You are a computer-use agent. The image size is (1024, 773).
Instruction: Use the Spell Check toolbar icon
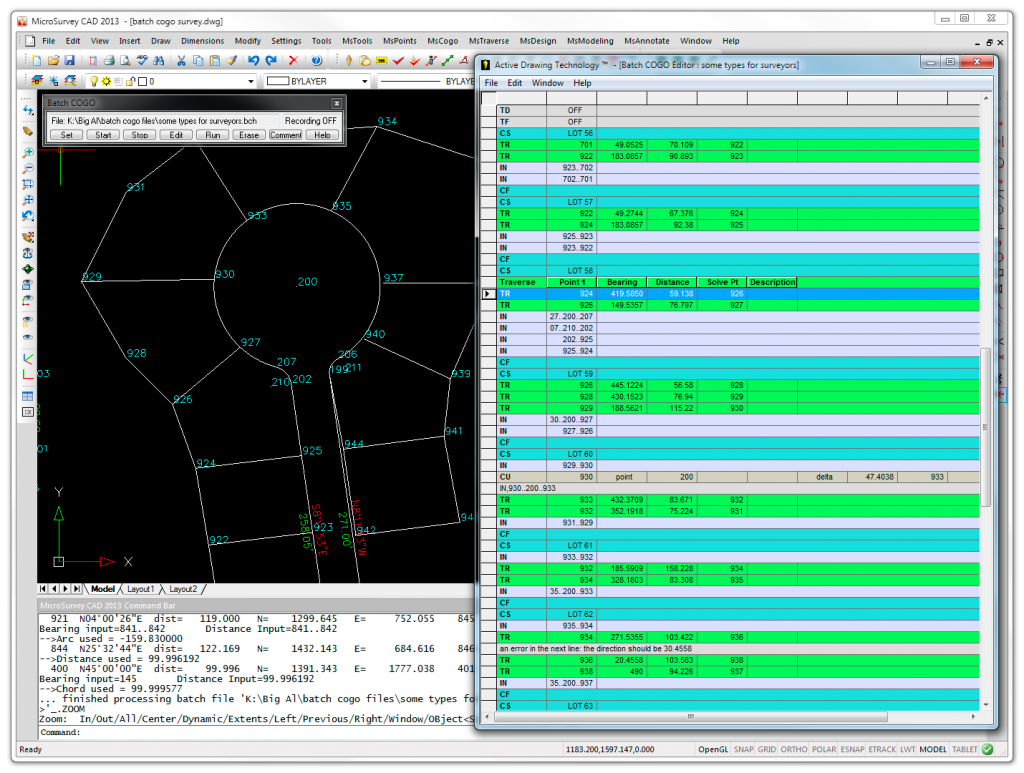click(139, 61)
